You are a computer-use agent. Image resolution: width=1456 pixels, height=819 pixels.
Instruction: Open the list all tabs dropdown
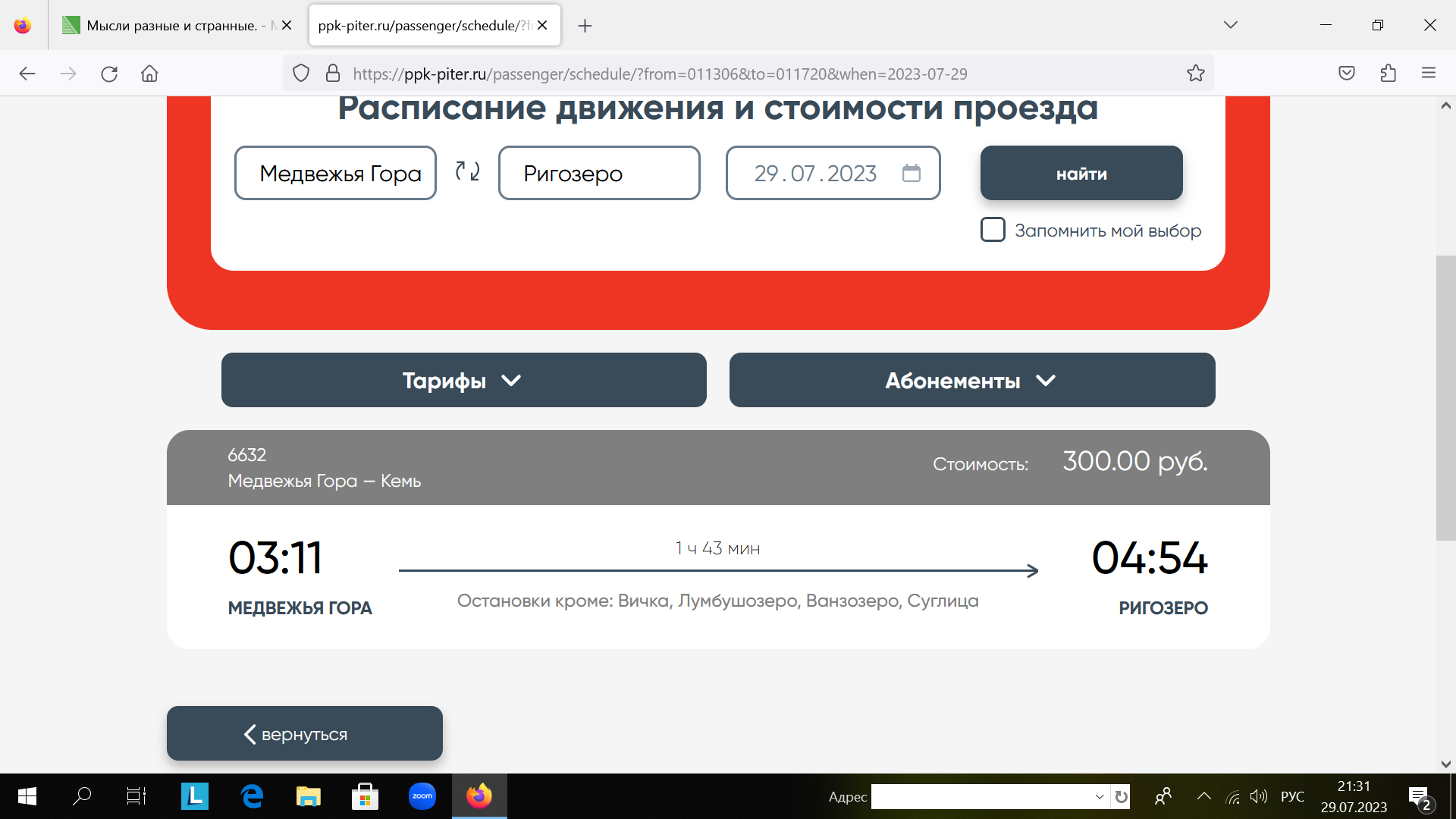coord(1230,25)
